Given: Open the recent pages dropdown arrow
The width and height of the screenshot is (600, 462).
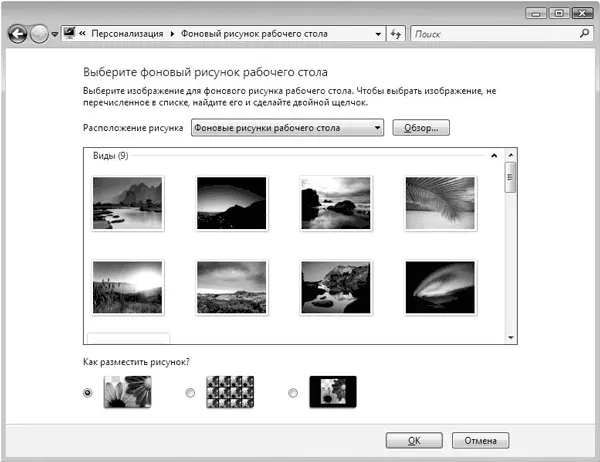Looking at the screenshot, I should 55,34.
